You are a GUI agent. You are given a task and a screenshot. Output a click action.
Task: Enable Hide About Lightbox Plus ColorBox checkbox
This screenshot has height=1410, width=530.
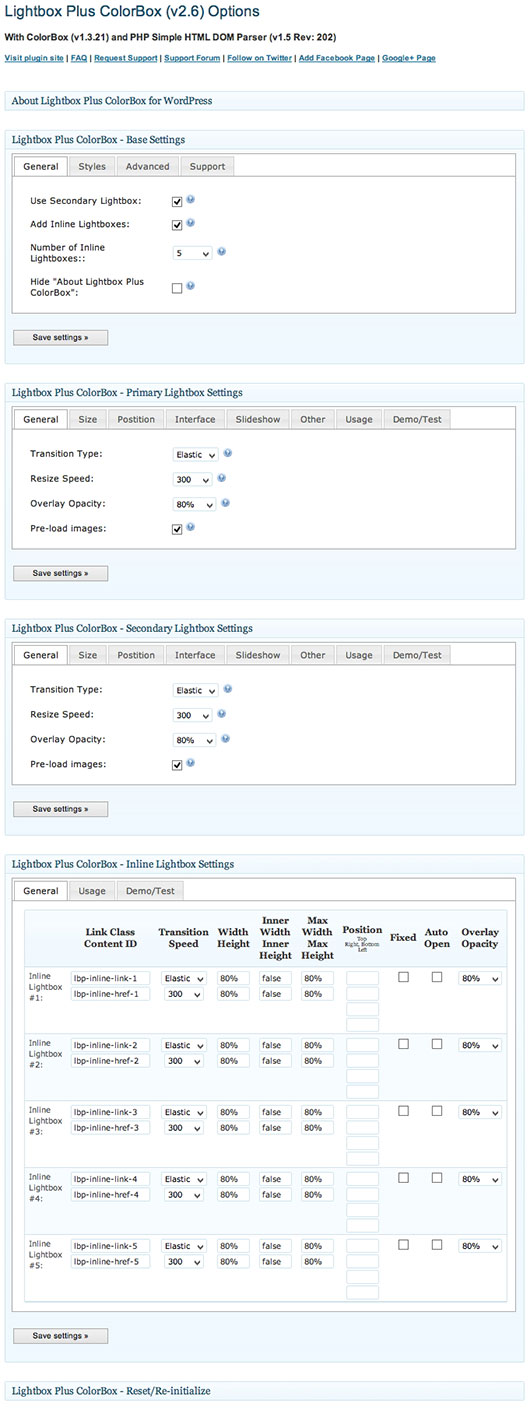[177, 288]
